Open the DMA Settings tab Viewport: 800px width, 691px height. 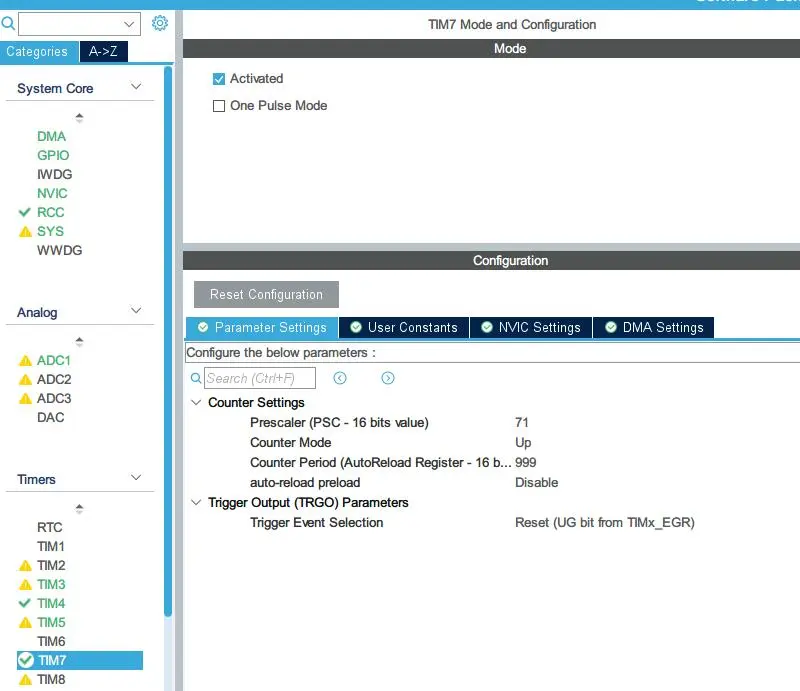pyautogui.click(x=653, y=328)
